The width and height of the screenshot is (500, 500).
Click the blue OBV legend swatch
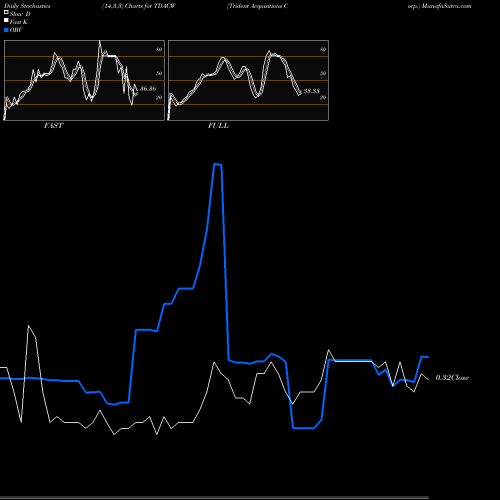(x=6, y=30)
